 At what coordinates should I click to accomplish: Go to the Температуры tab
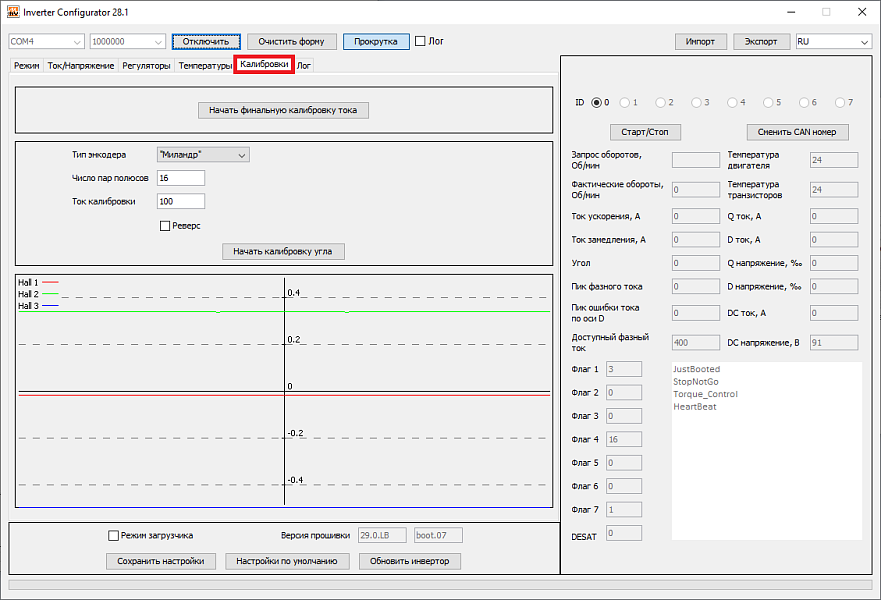tap(205, 66)
